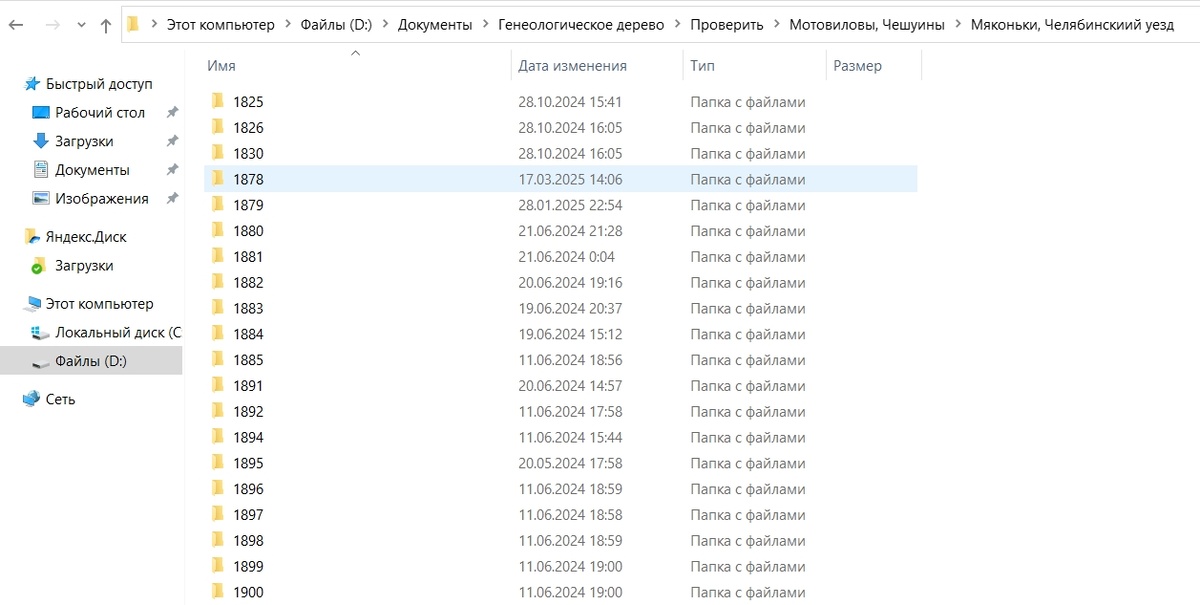Open Загрузки under Быстрый доступ
The height and width of the screenshot is (605, 1200).
coord(84,141)
